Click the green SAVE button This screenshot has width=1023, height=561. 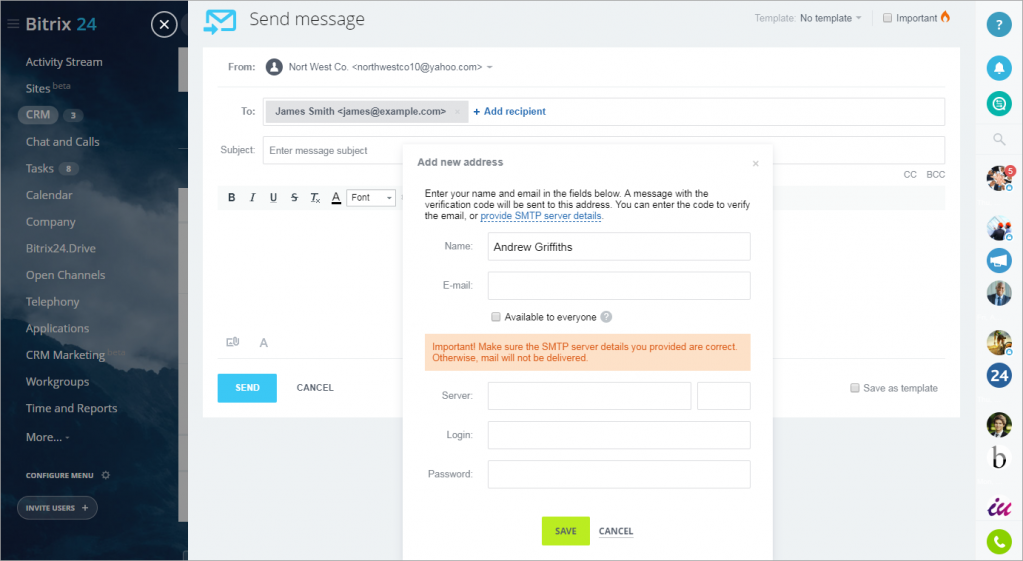click(566, 531)
